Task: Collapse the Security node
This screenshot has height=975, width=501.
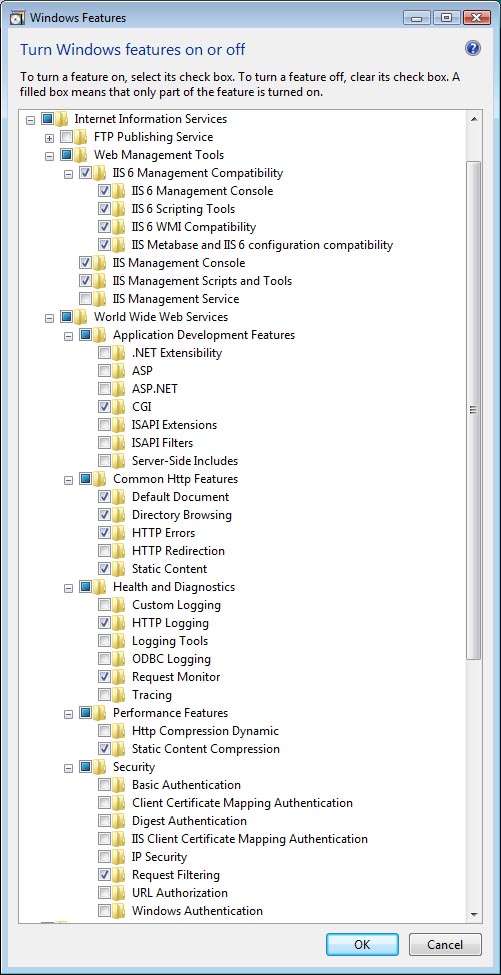Action: point(69,768)
